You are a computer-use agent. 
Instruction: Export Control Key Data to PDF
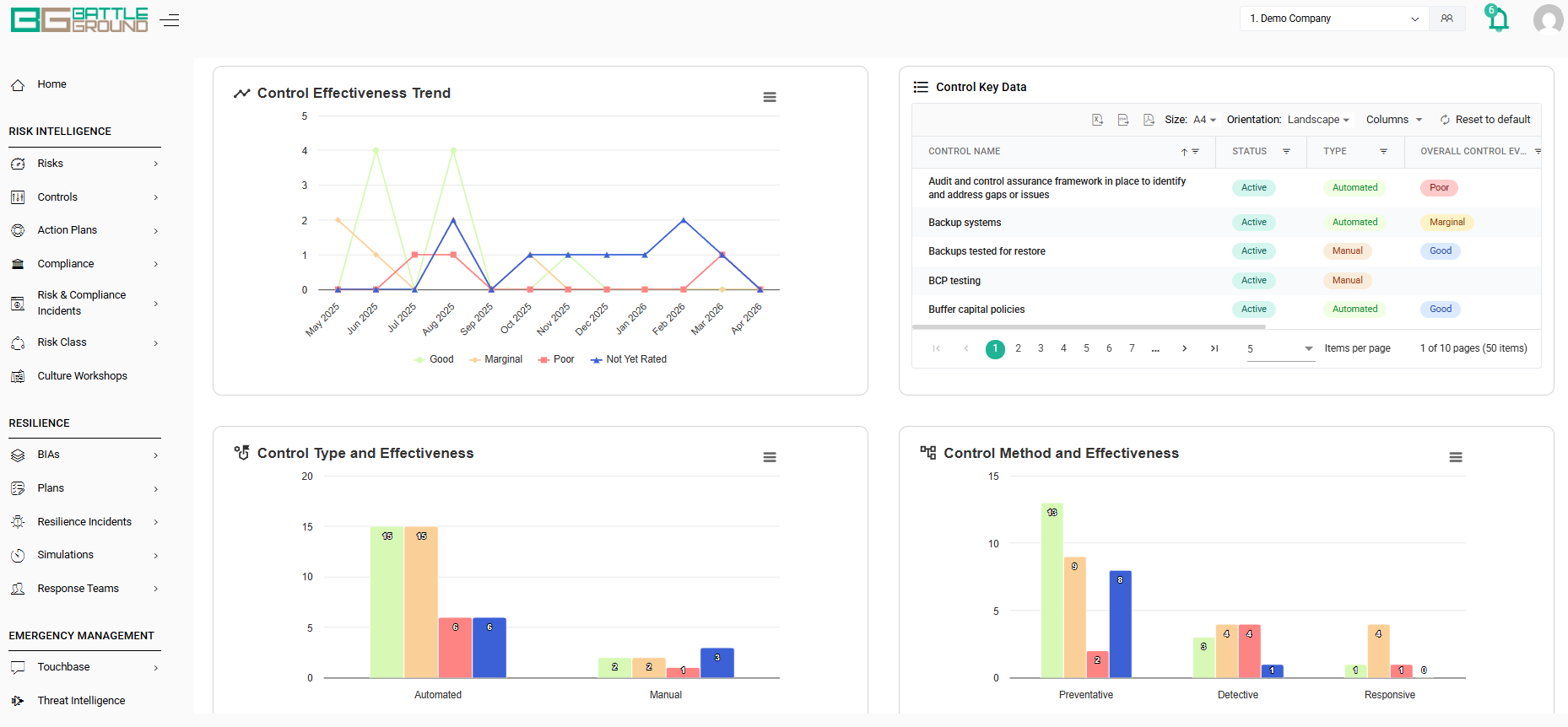(x=1149, y=120)
